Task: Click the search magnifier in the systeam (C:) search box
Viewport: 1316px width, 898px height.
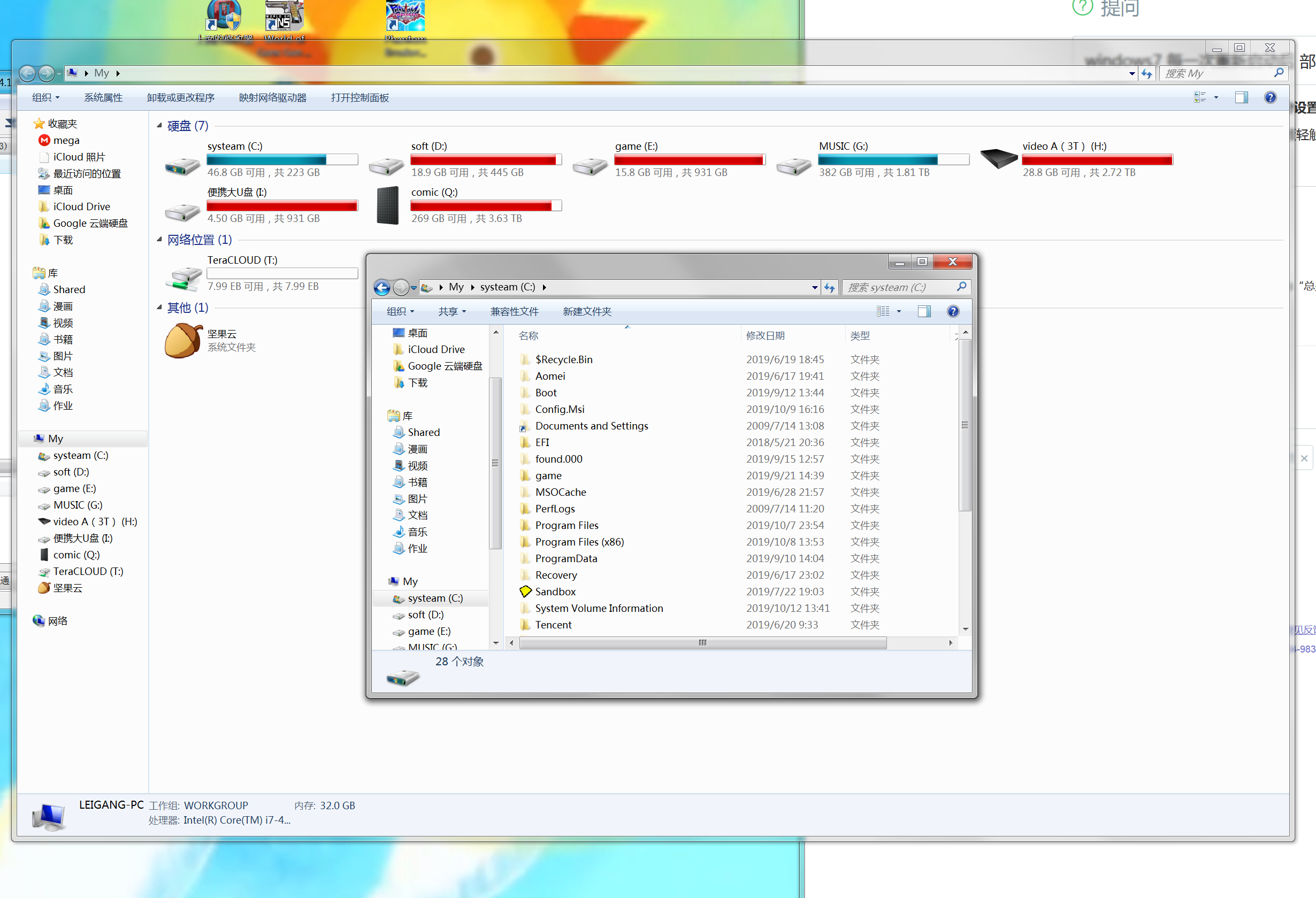Action: point(961,287)
